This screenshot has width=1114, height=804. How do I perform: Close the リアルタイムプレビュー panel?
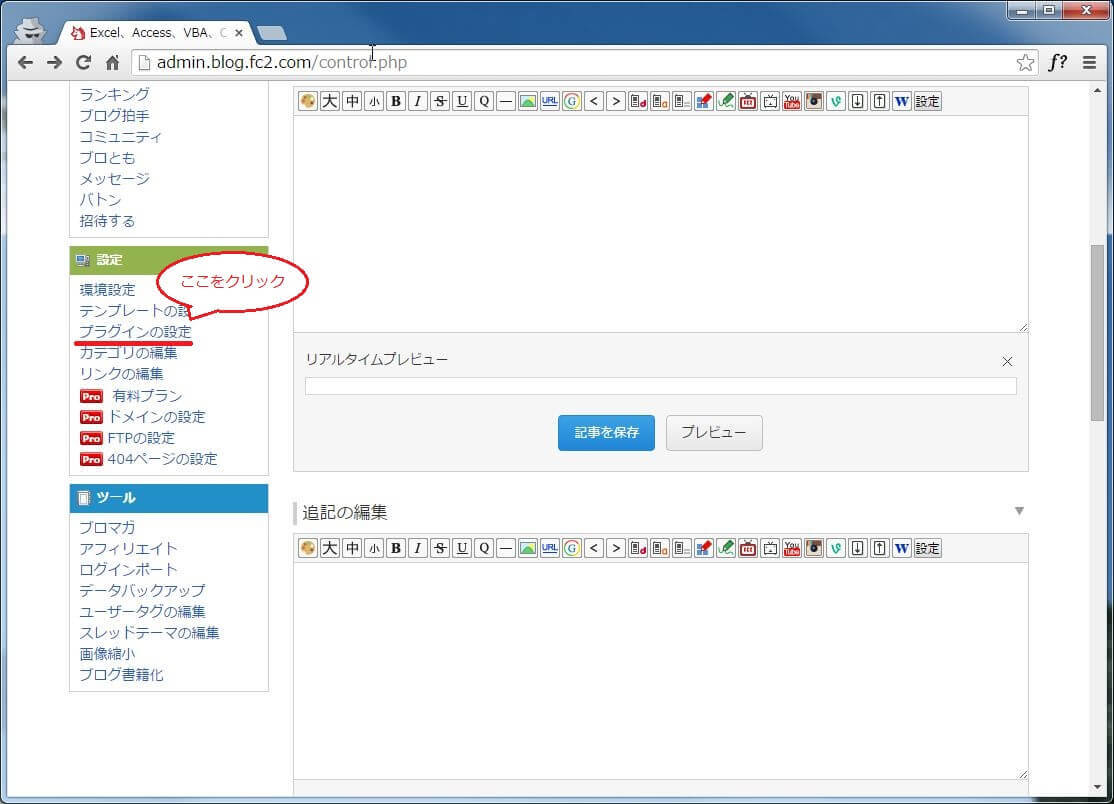click(1007, 361)
